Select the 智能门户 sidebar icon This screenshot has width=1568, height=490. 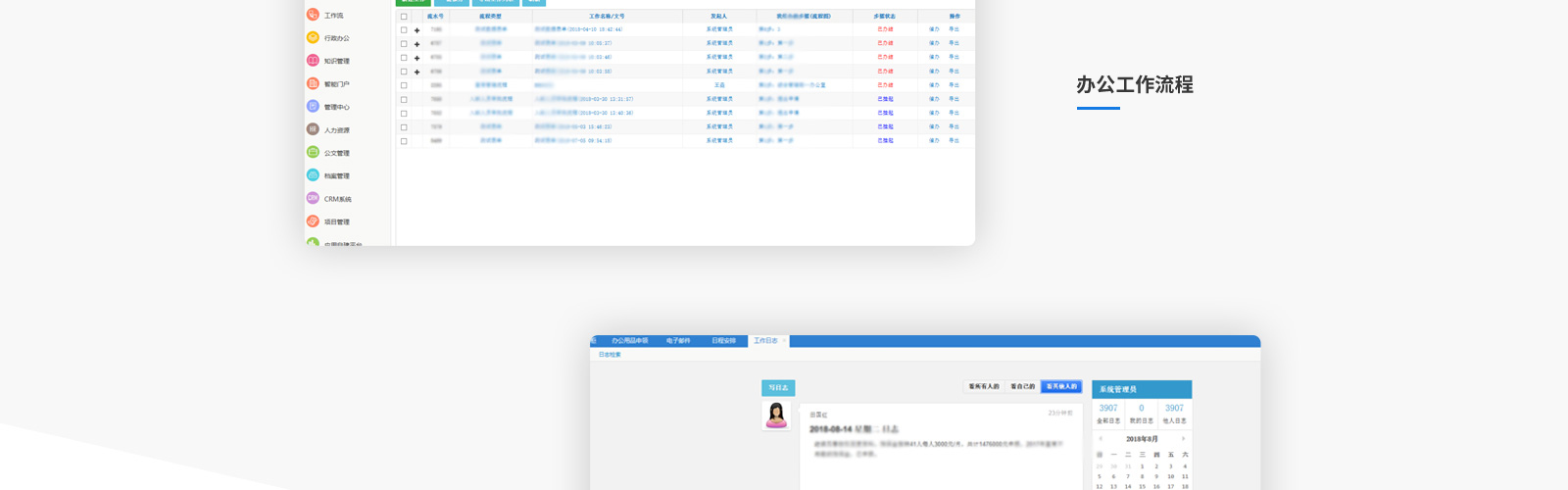313,83
